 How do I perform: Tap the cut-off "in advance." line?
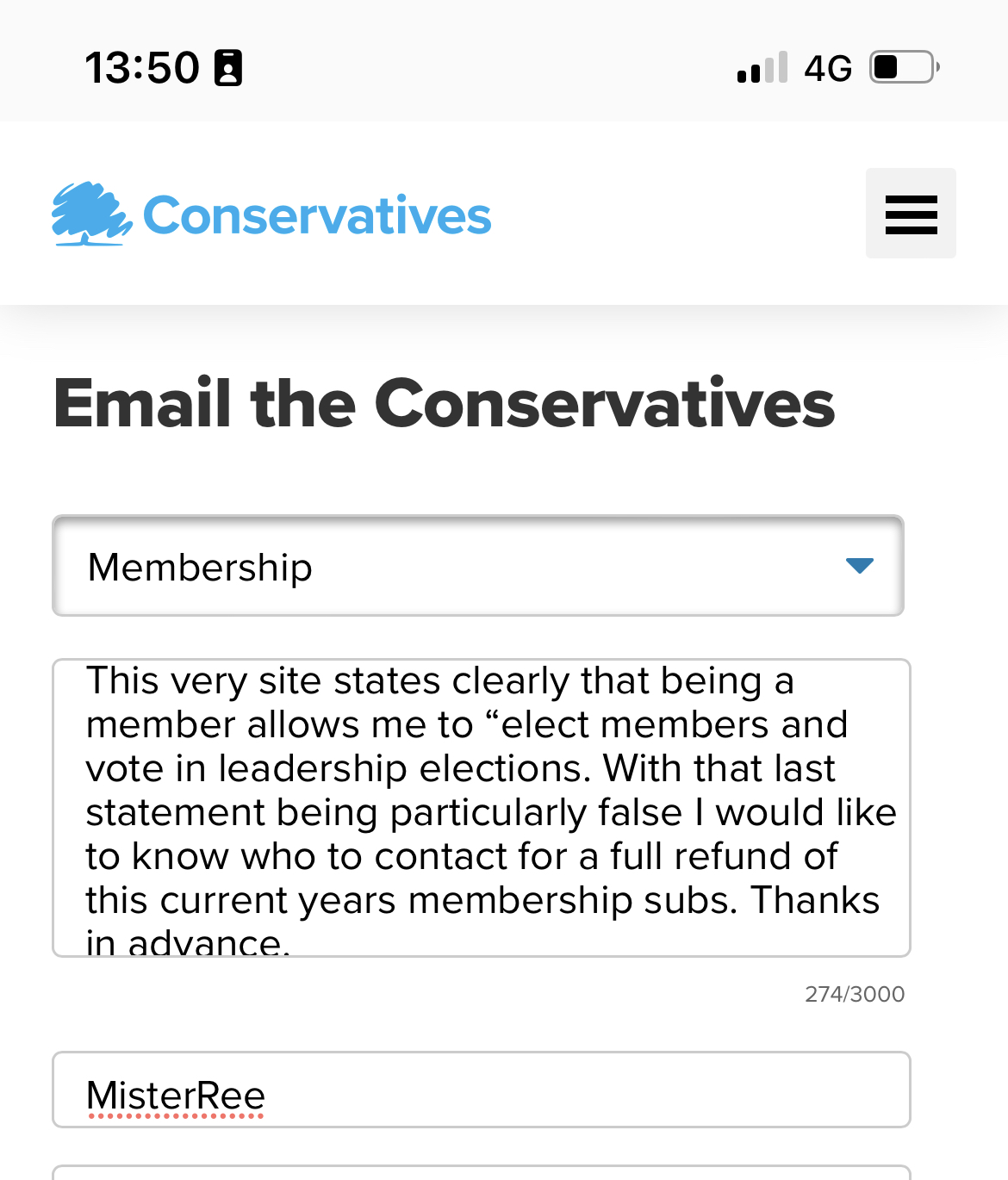188,941
